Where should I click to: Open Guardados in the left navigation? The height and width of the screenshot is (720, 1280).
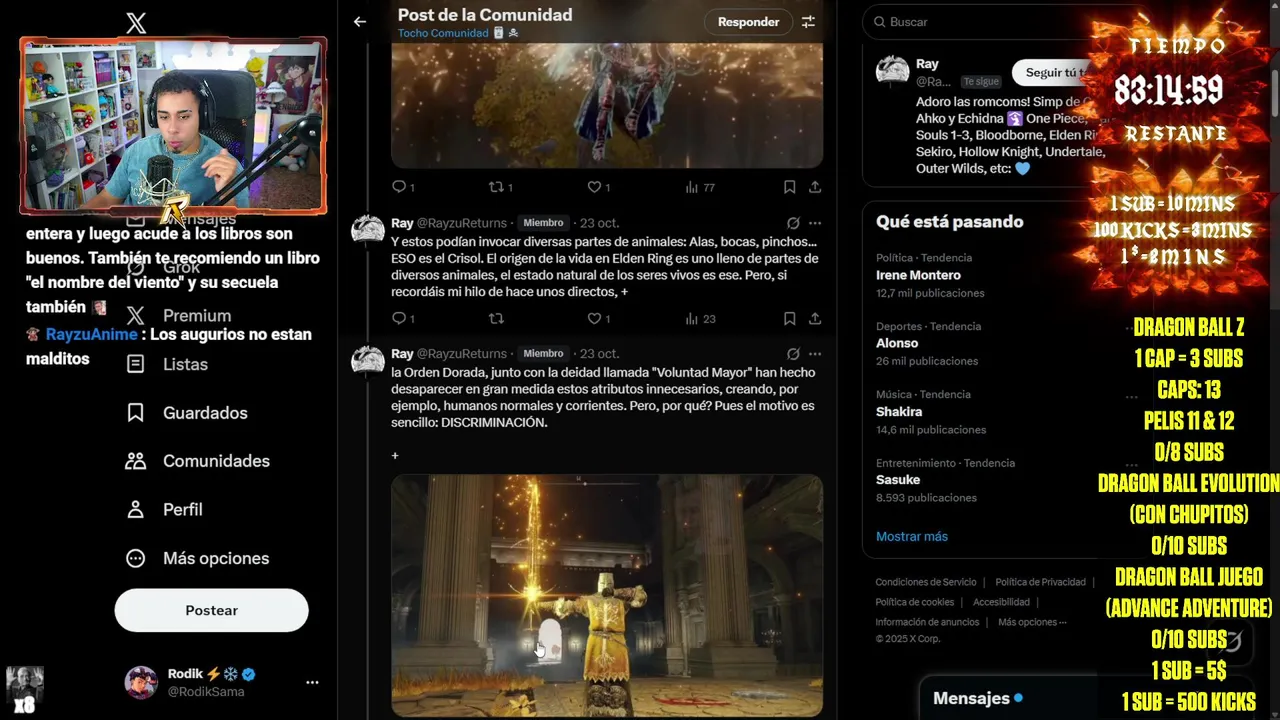(x=187, y=413)
